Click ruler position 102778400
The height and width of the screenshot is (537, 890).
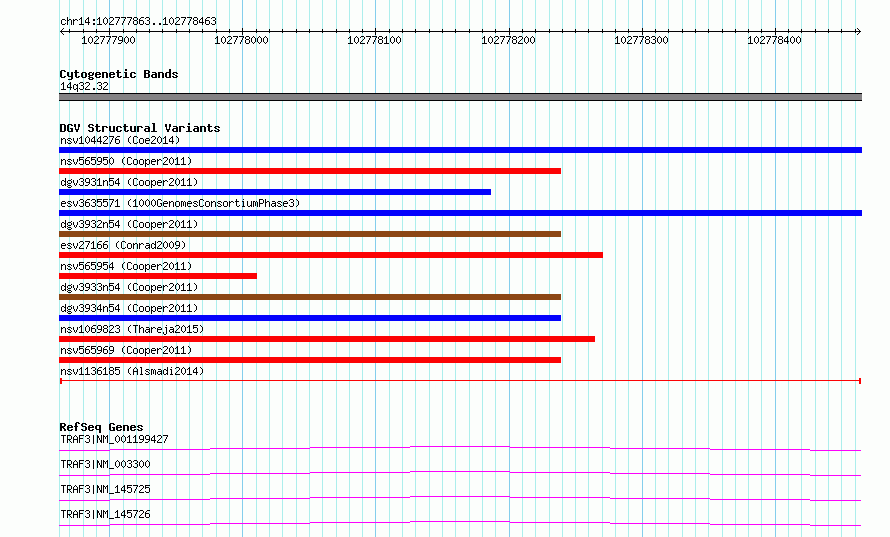tap(774, 40)
